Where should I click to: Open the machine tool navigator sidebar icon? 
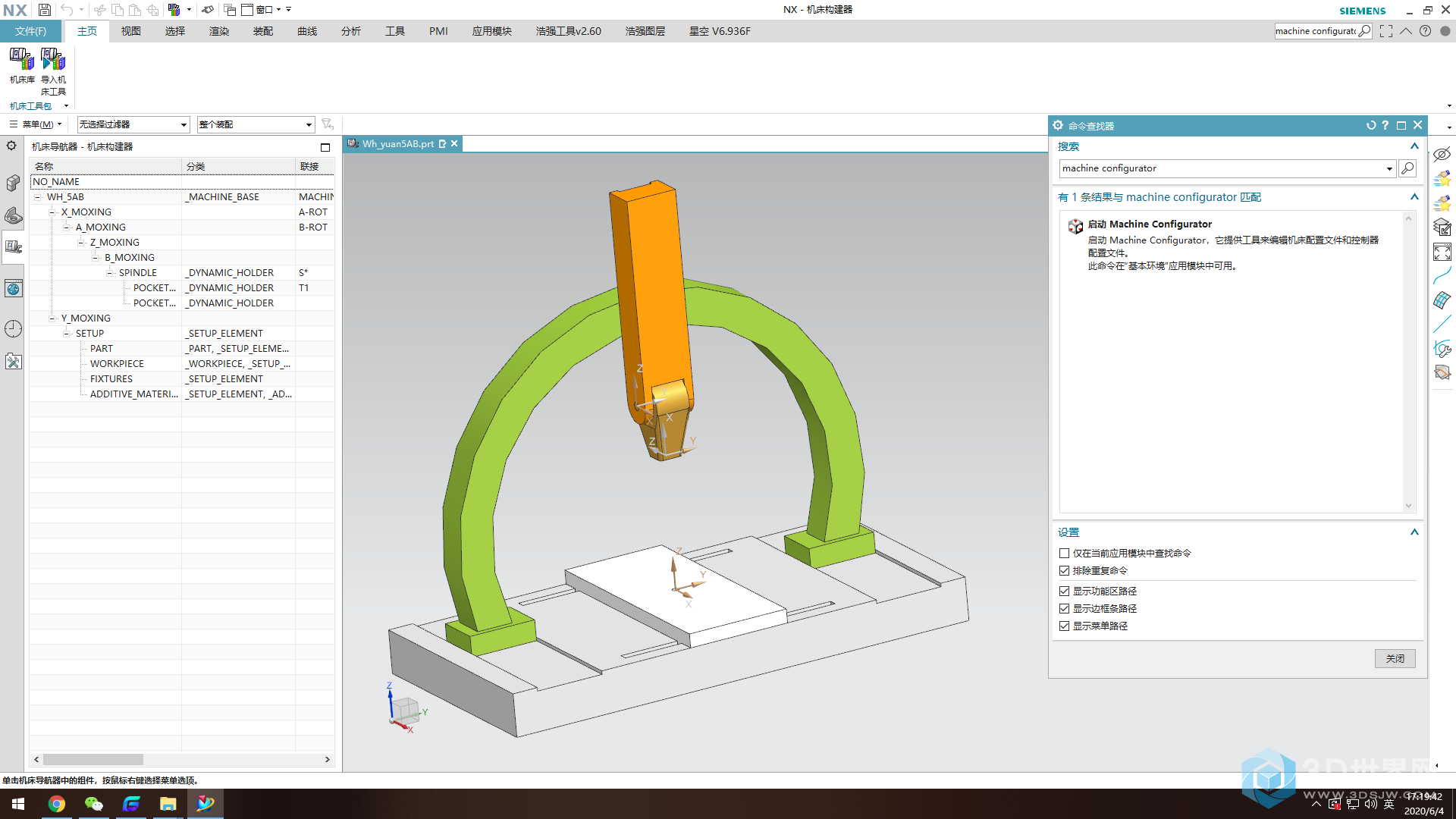pos(13,246)
